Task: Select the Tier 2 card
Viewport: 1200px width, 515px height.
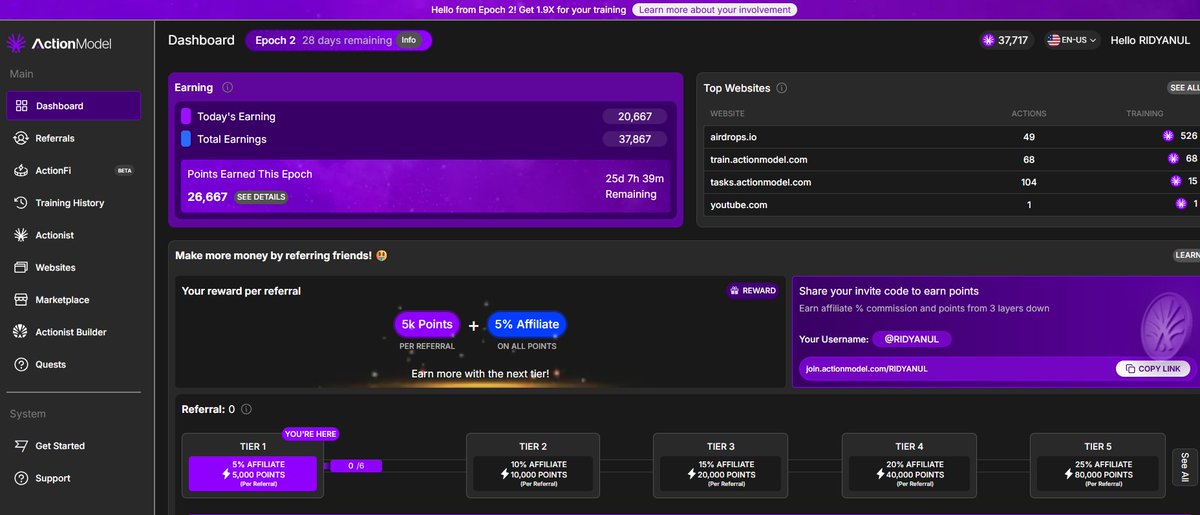Action: [533, 466]
